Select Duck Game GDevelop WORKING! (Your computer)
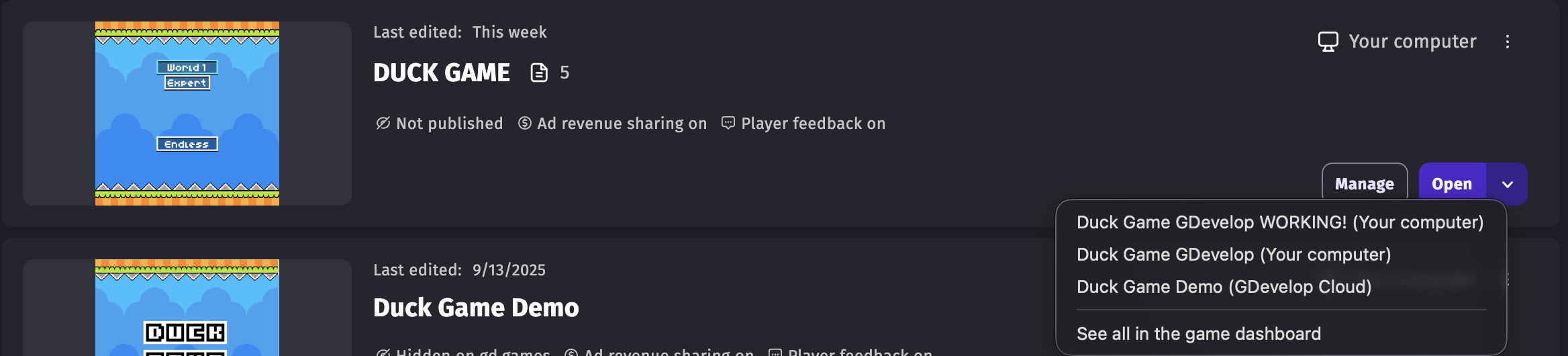 coord(1280,222)
